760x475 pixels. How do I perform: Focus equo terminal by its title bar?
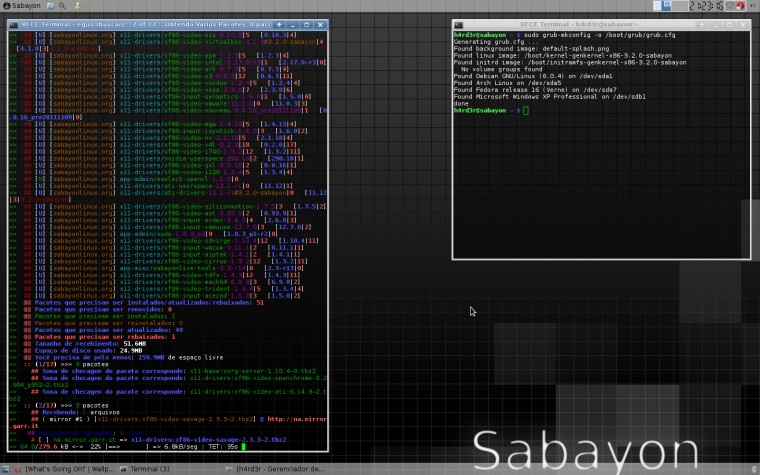click(x=145, y=25)
